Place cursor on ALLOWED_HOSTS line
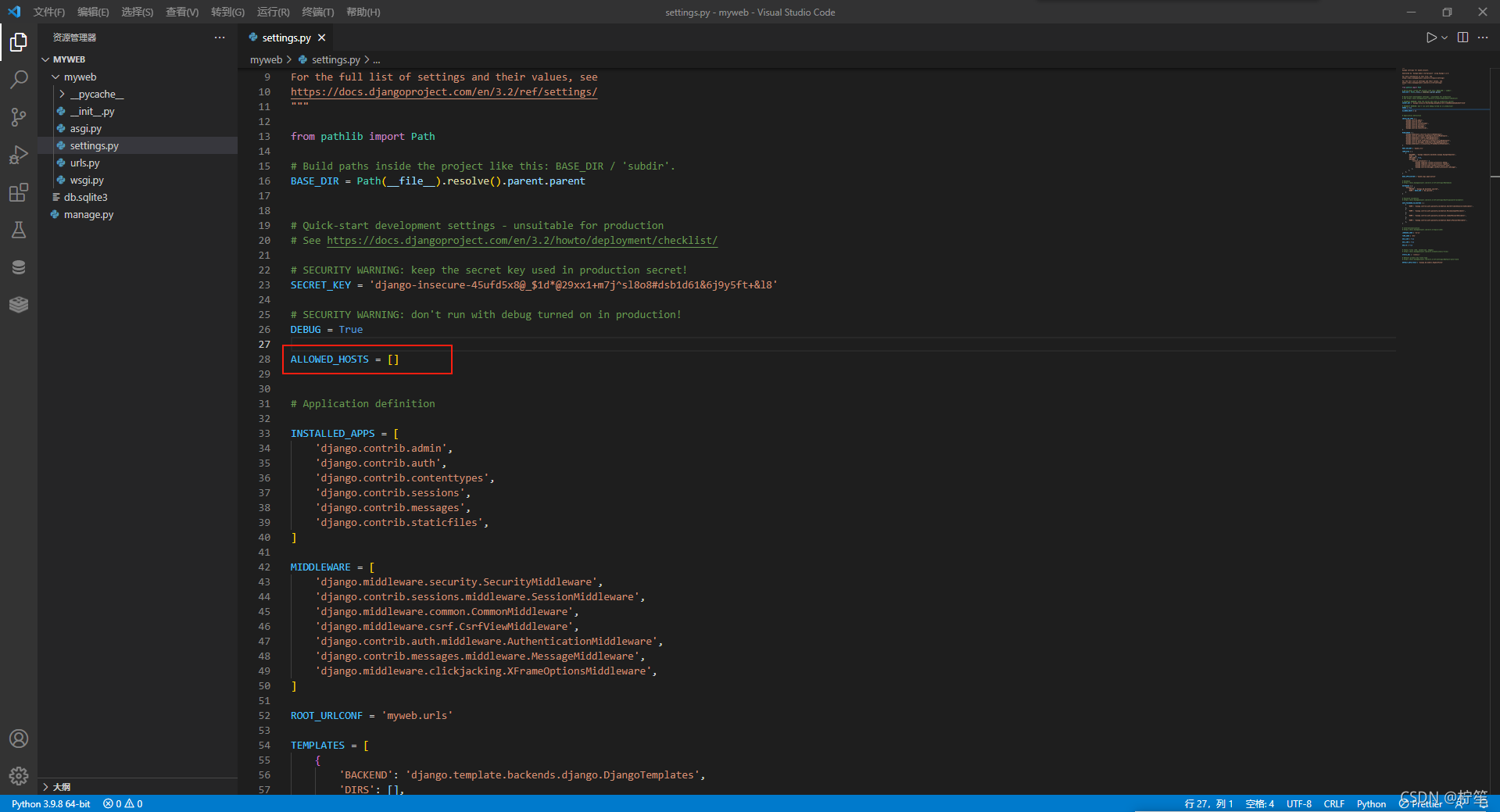This screenshot has height=812, width=1500. [x=345, y=359]
